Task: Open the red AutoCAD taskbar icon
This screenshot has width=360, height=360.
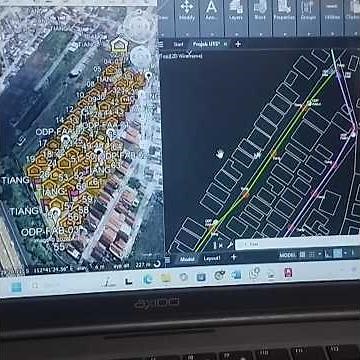Action: pos(288,273)
